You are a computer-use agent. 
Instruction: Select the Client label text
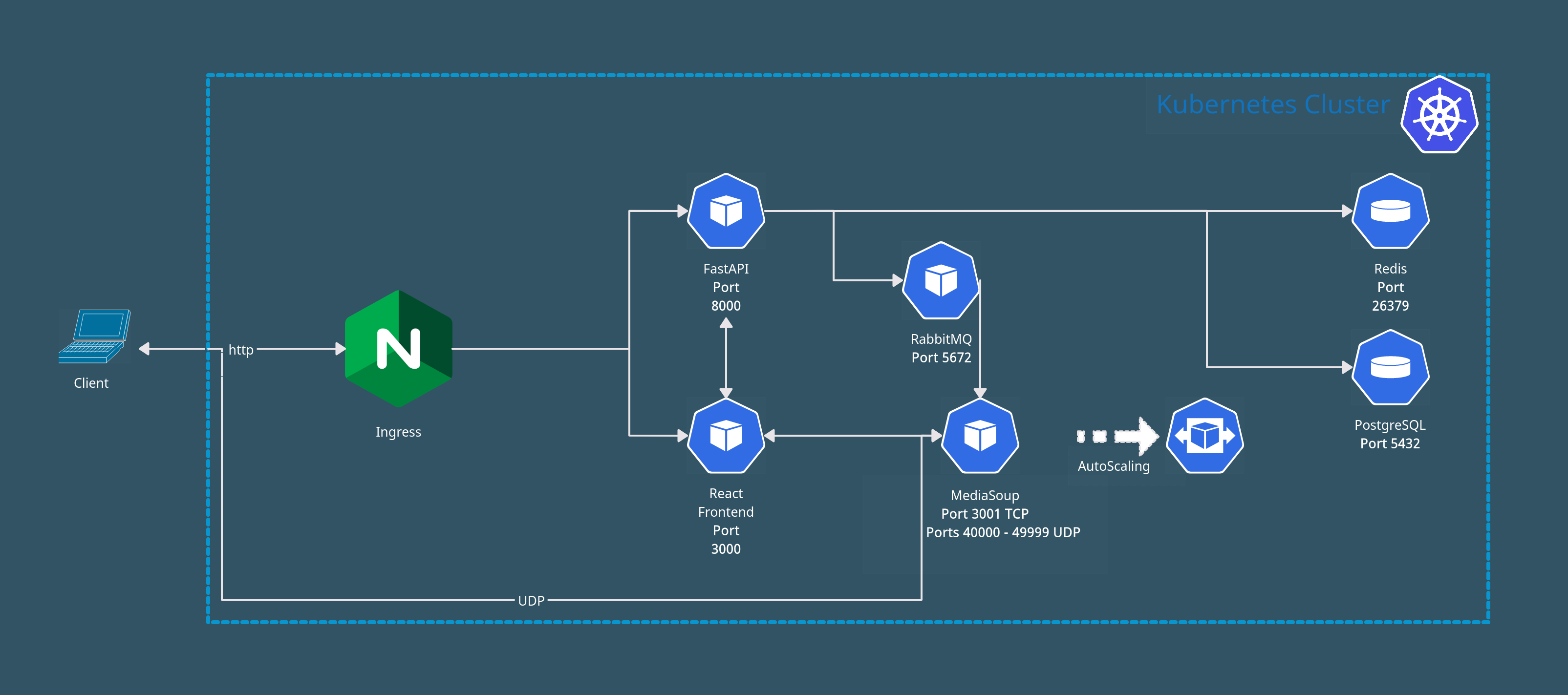91,383
